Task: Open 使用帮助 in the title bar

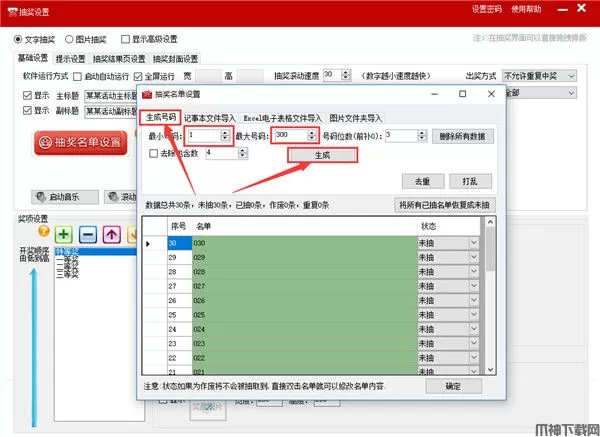Action: pos(527,9)
